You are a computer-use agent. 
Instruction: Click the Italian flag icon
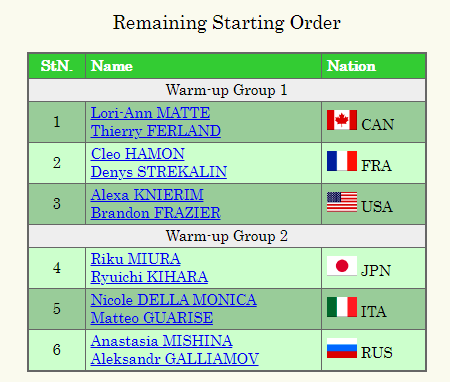click(x=342, y=307)
